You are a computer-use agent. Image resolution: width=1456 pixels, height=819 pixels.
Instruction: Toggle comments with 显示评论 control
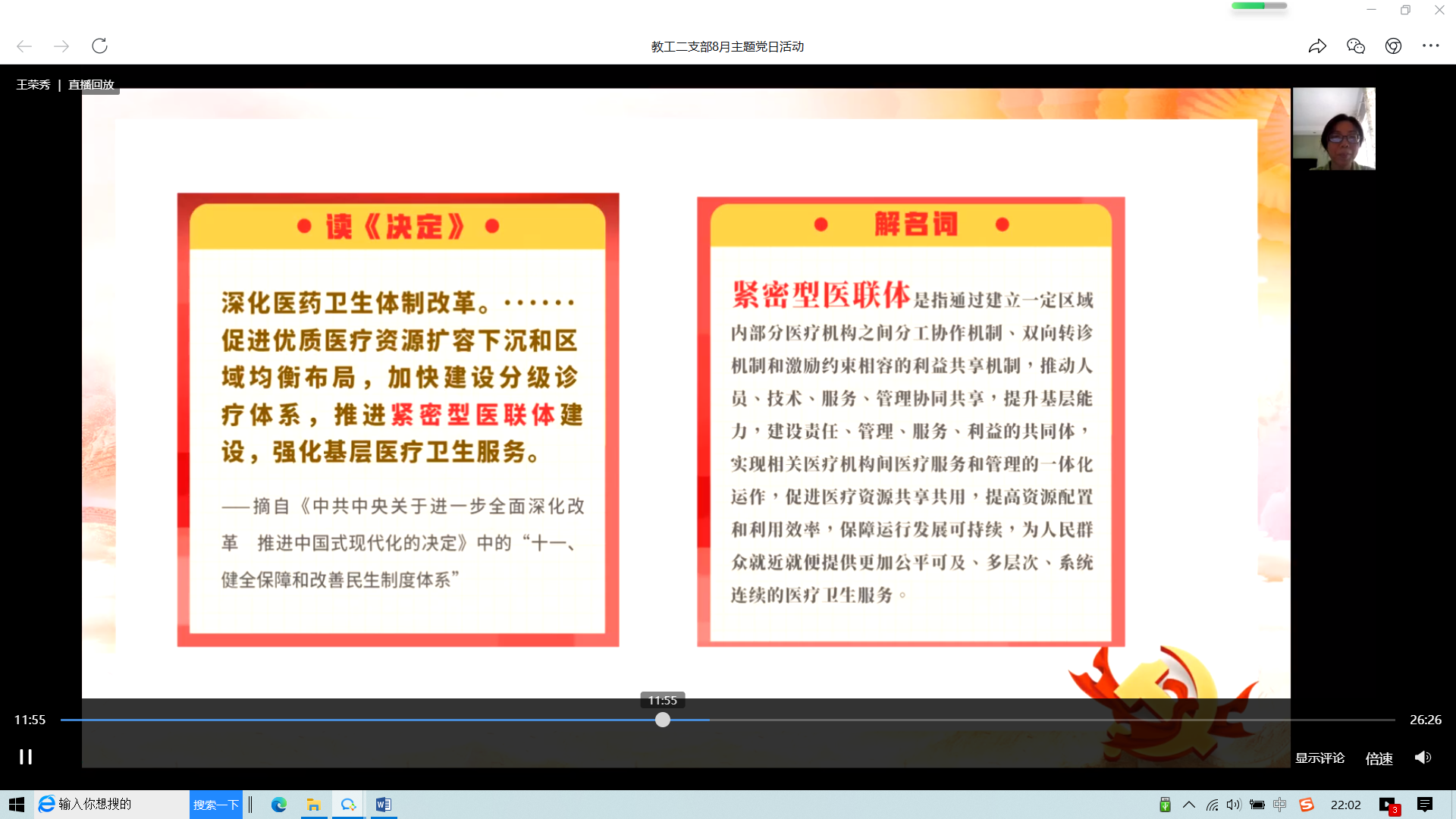[1319, 758]
